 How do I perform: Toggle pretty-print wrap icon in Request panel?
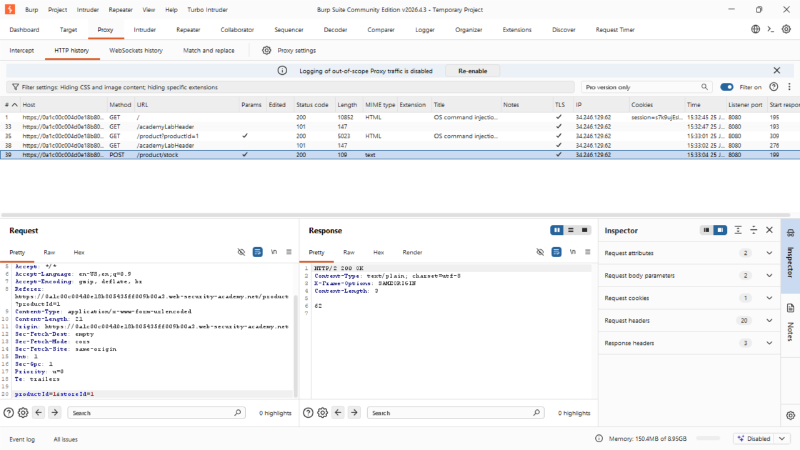tap(258, 252)
